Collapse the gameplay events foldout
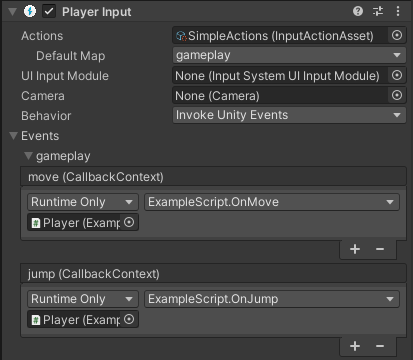 (x=28, y=156)
